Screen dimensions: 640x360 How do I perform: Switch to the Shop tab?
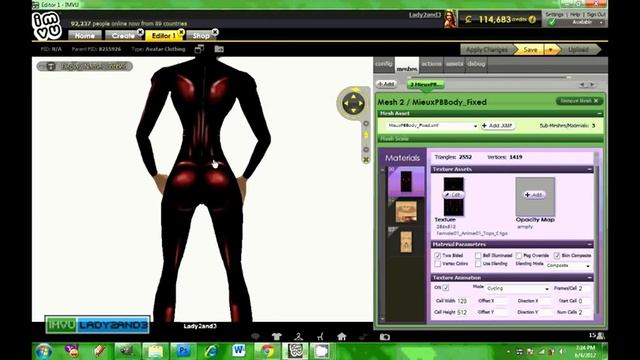click(201, 36)
